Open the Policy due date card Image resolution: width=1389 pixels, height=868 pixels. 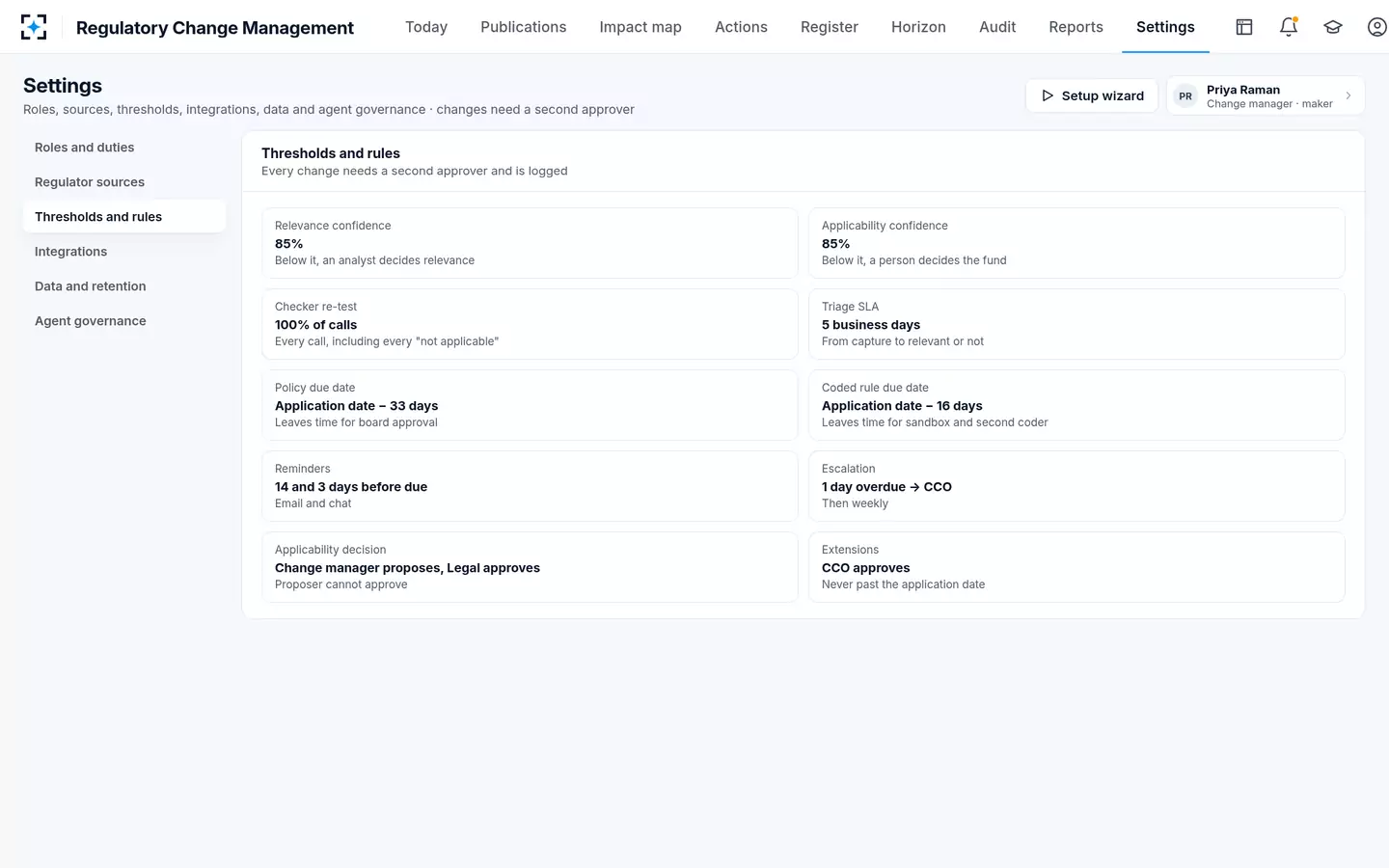click(x=530, y=405)
